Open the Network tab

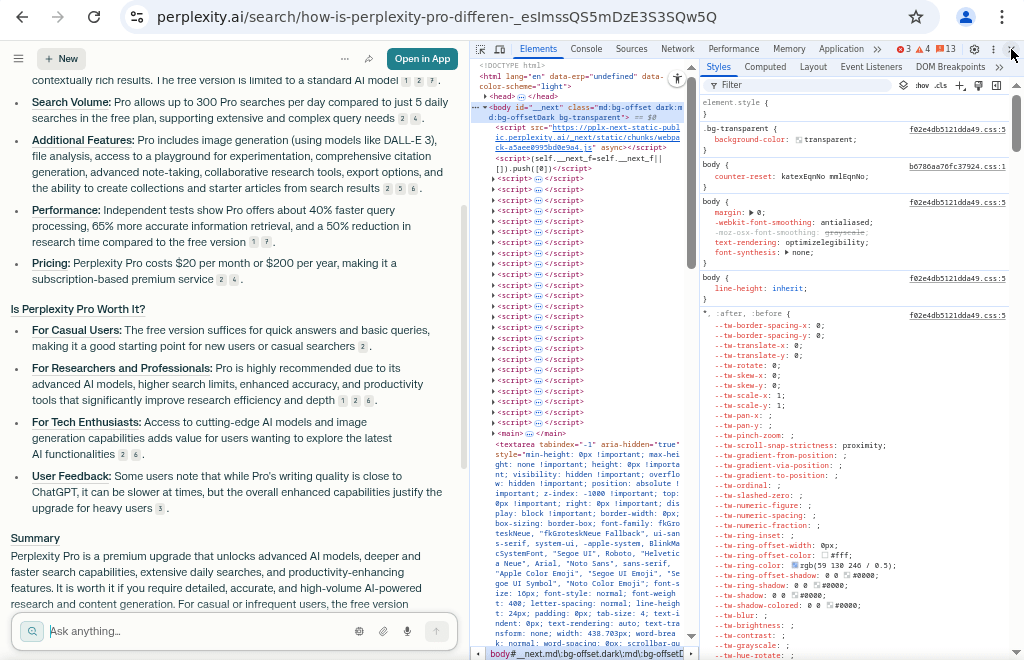678,49
